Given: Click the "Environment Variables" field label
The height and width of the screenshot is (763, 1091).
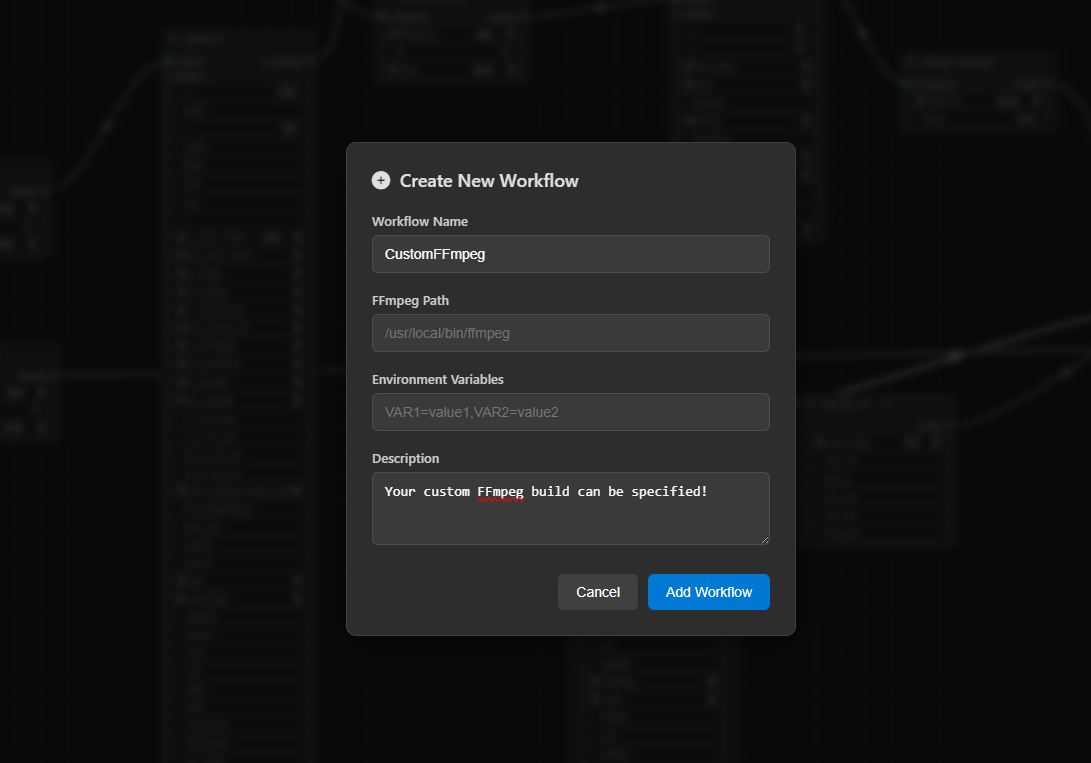Looking at the screenshot, I should pyautogui.click(x=437, y=380).
